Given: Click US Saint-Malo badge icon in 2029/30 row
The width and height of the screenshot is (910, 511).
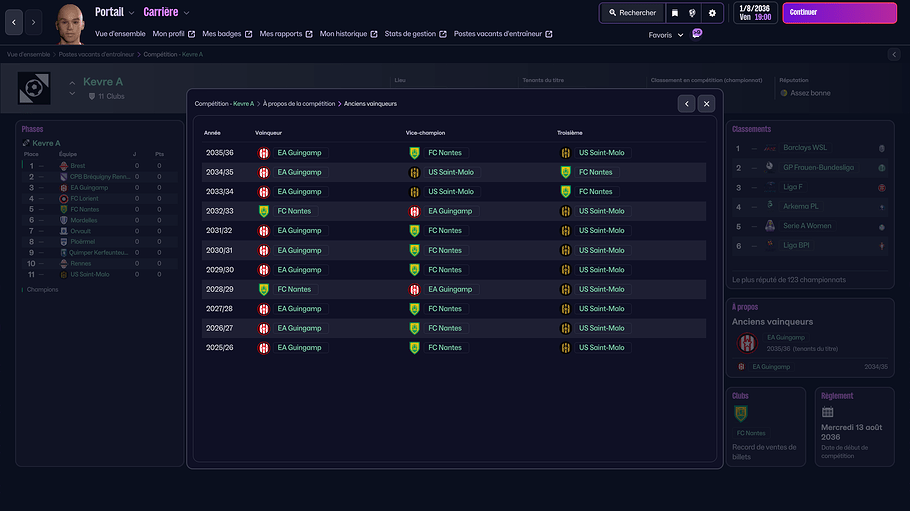Looking at the screenshot, I should point(565,270).
